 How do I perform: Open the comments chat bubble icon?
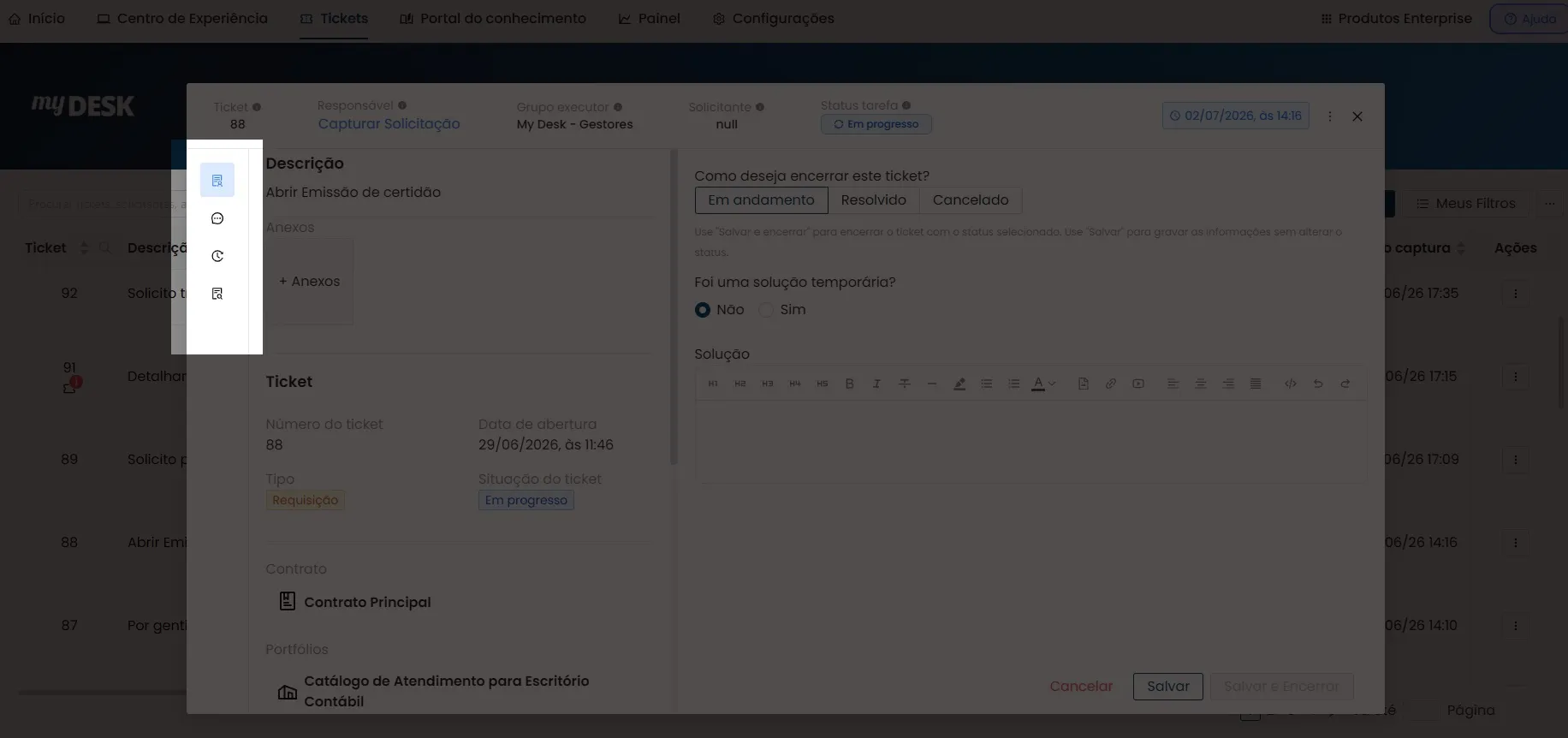click(x=217, y=218)
